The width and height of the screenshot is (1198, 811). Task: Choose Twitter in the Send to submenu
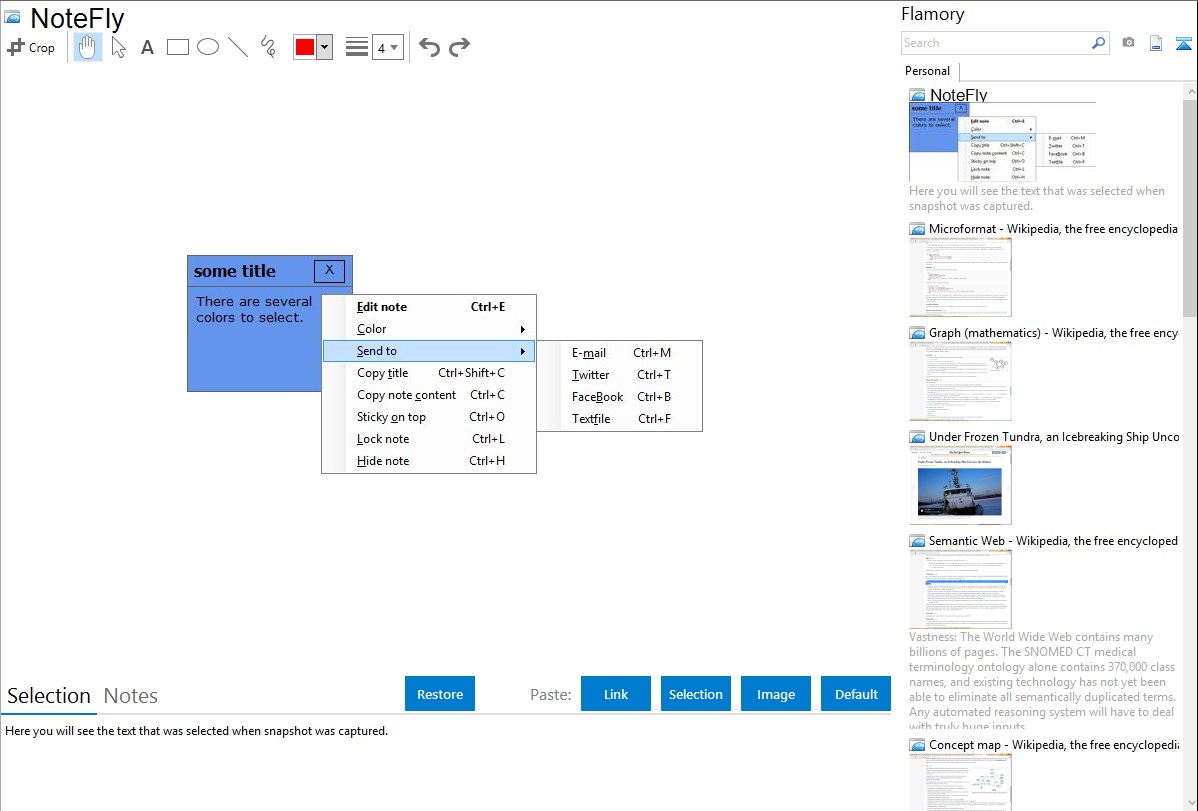coord(620,375)
